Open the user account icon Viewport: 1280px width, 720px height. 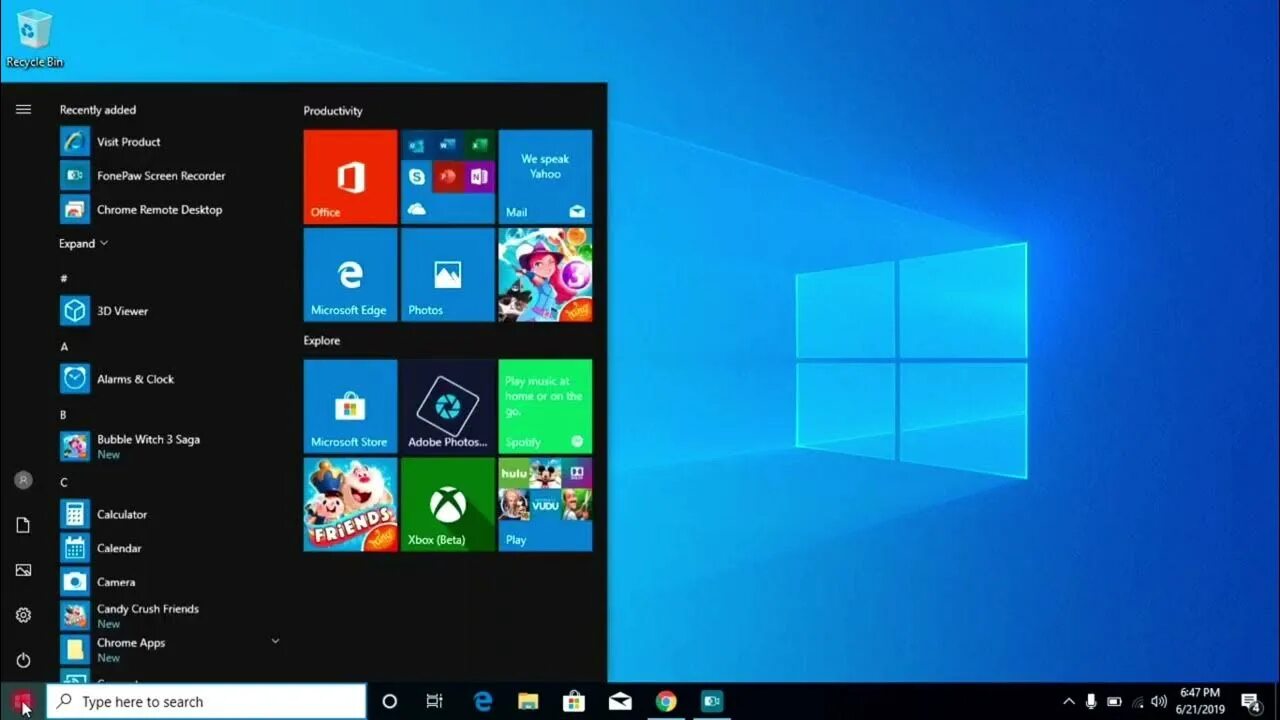pos(23,480)
